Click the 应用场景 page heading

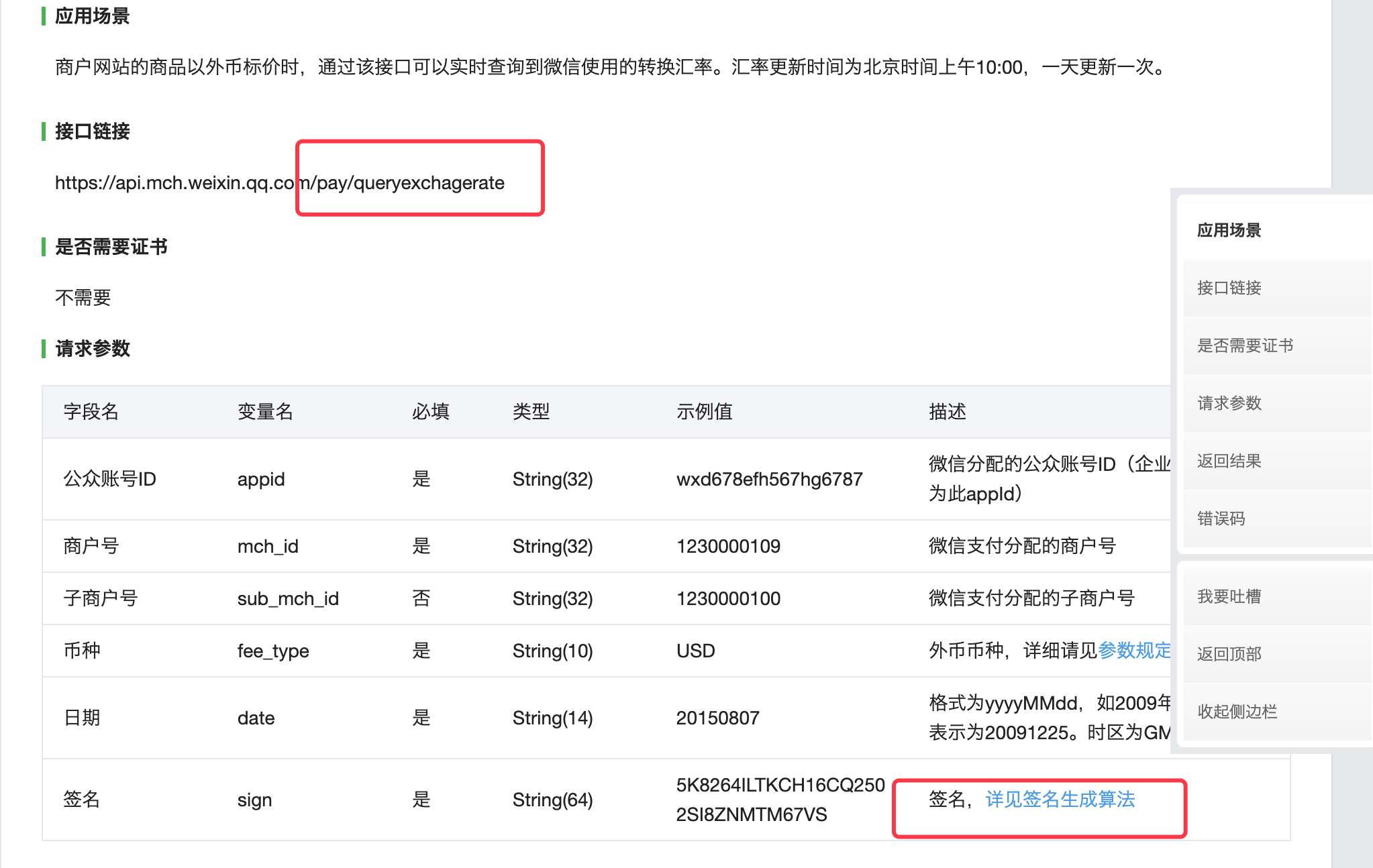pos(93,16)
